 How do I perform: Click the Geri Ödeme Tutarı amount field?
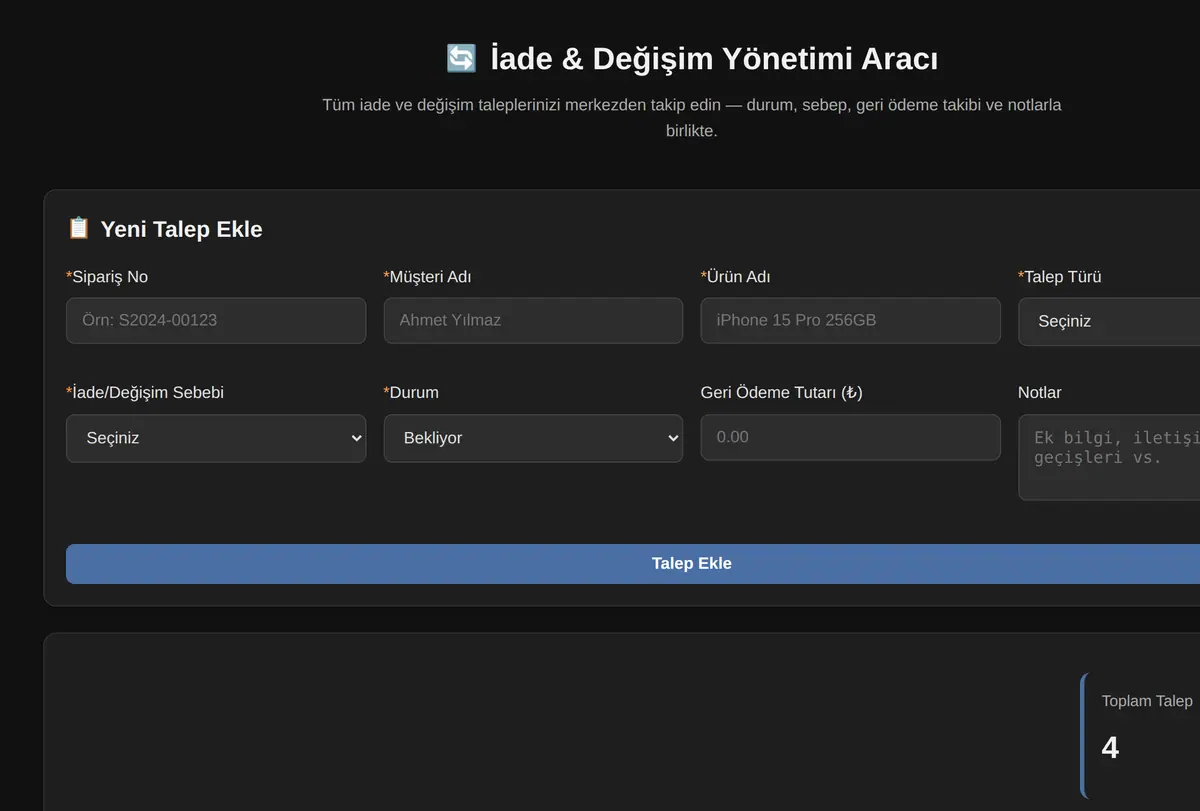pos(850,437)
